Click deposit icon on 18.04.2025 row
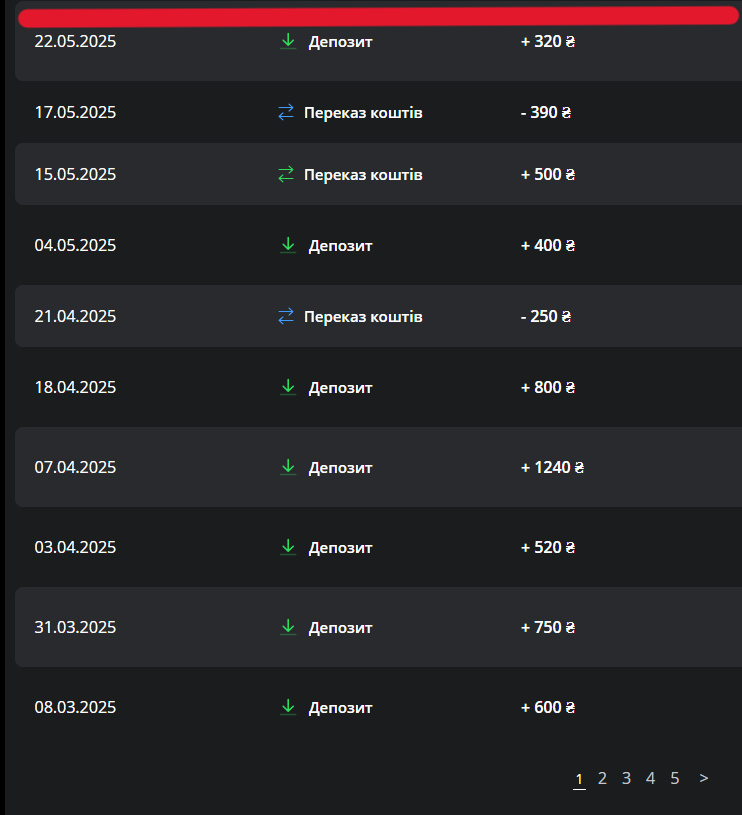742x815 pixels. click(288, 387)
